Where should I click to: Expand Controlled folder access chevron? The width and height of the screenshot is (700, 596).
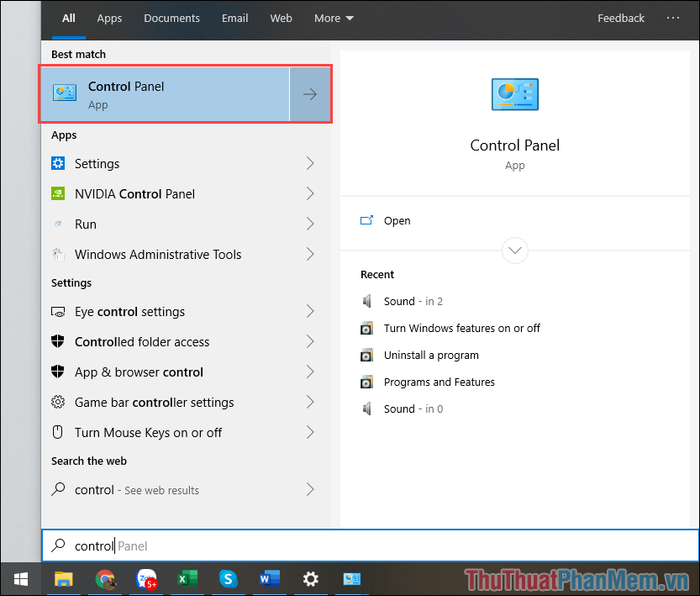tap(310, 342)
